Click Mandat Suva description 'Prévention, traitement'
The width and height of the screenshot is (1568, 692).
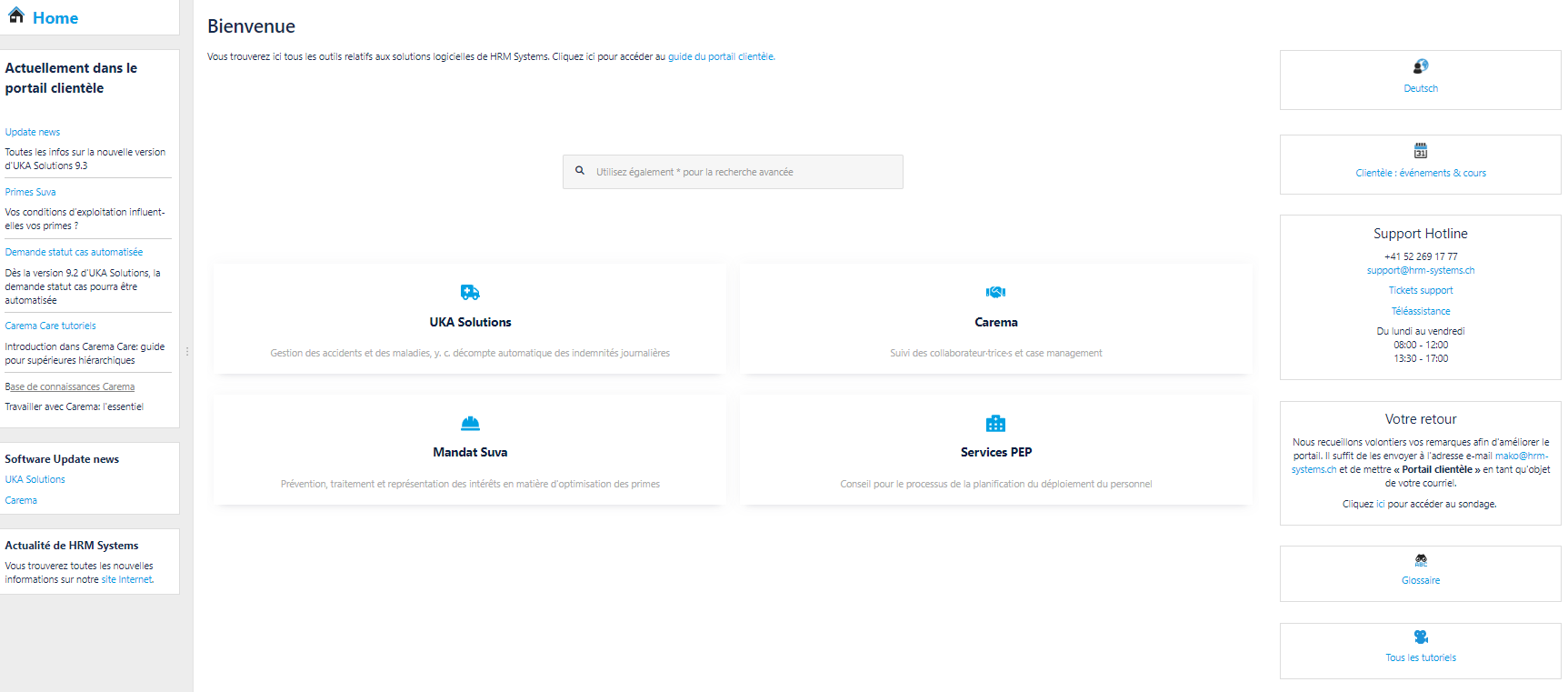470,484
